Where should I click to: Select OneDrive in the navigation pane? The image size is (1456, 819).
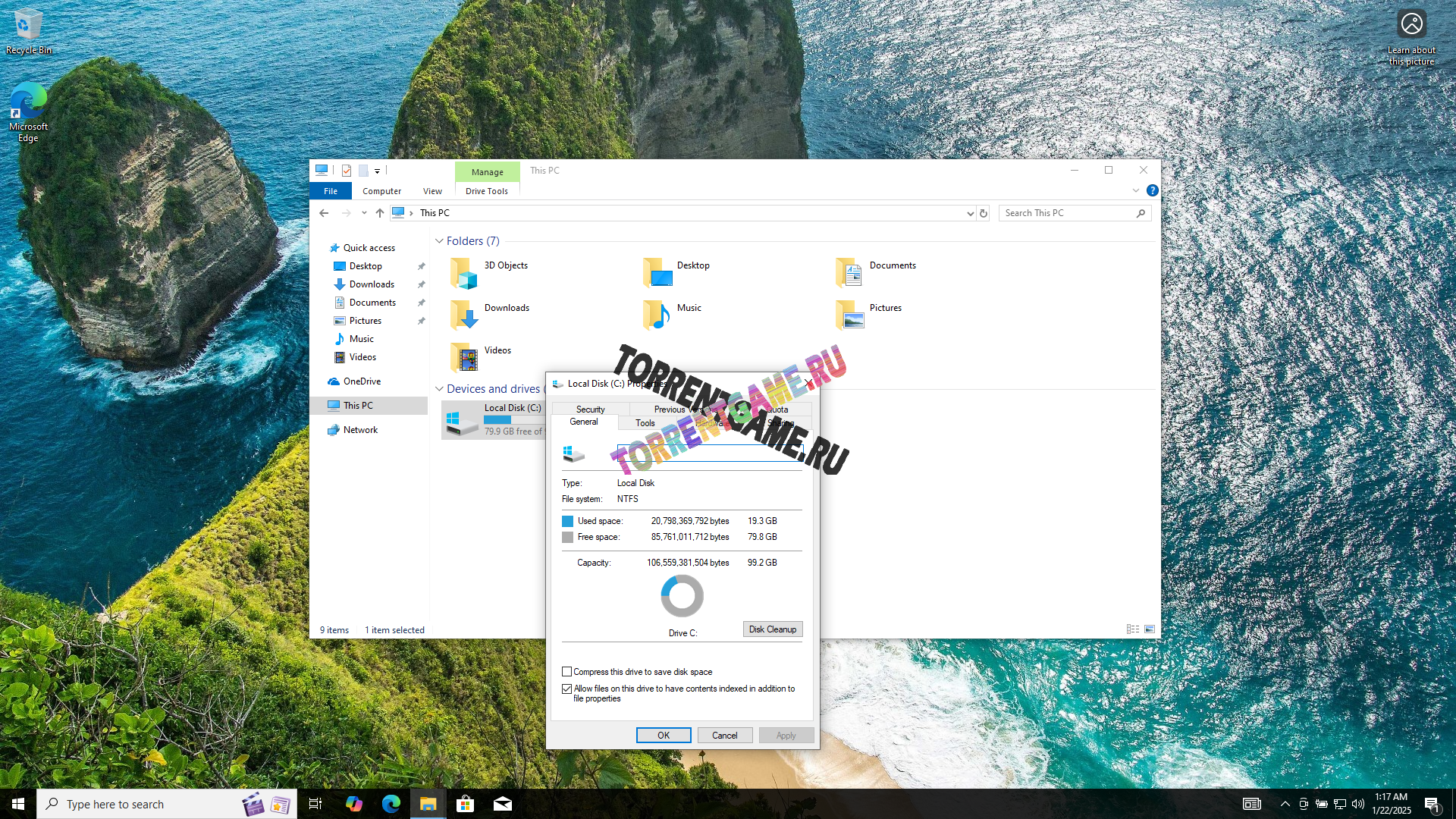362,381
